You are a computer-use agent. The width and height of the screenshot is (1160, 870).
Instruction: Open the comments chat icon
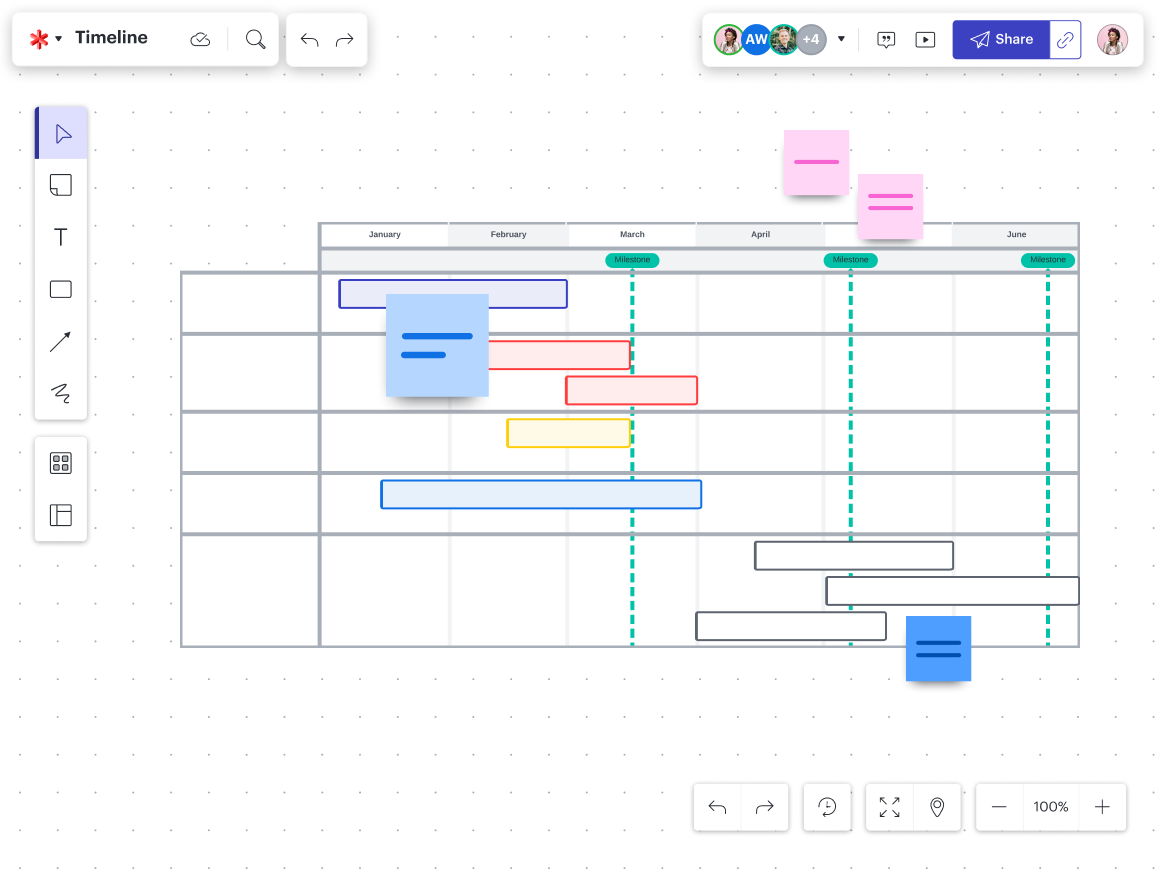point(886,40)
